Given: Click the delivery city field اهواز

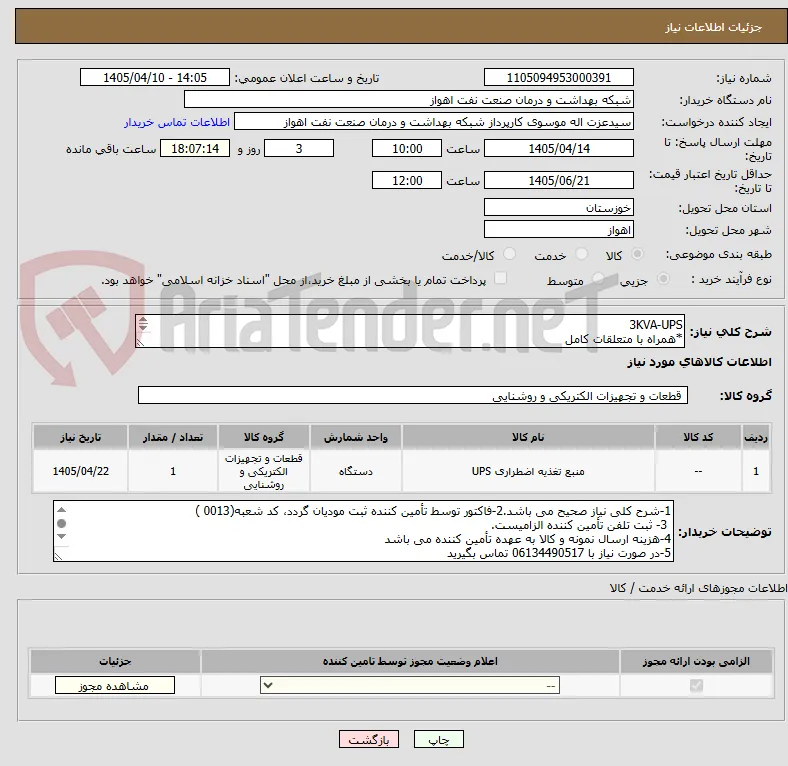Looking at the screenshot, I should point(558,230).
